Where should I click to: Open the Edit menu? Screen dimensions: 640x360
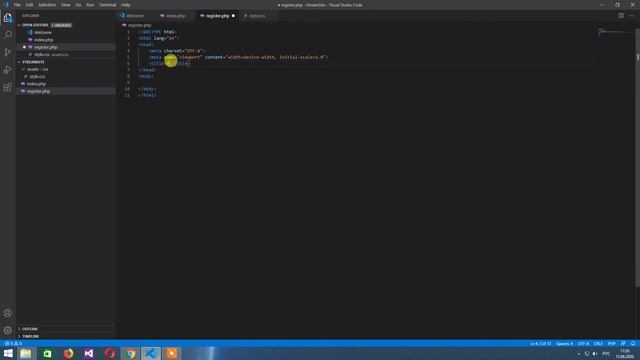[29, 5]
